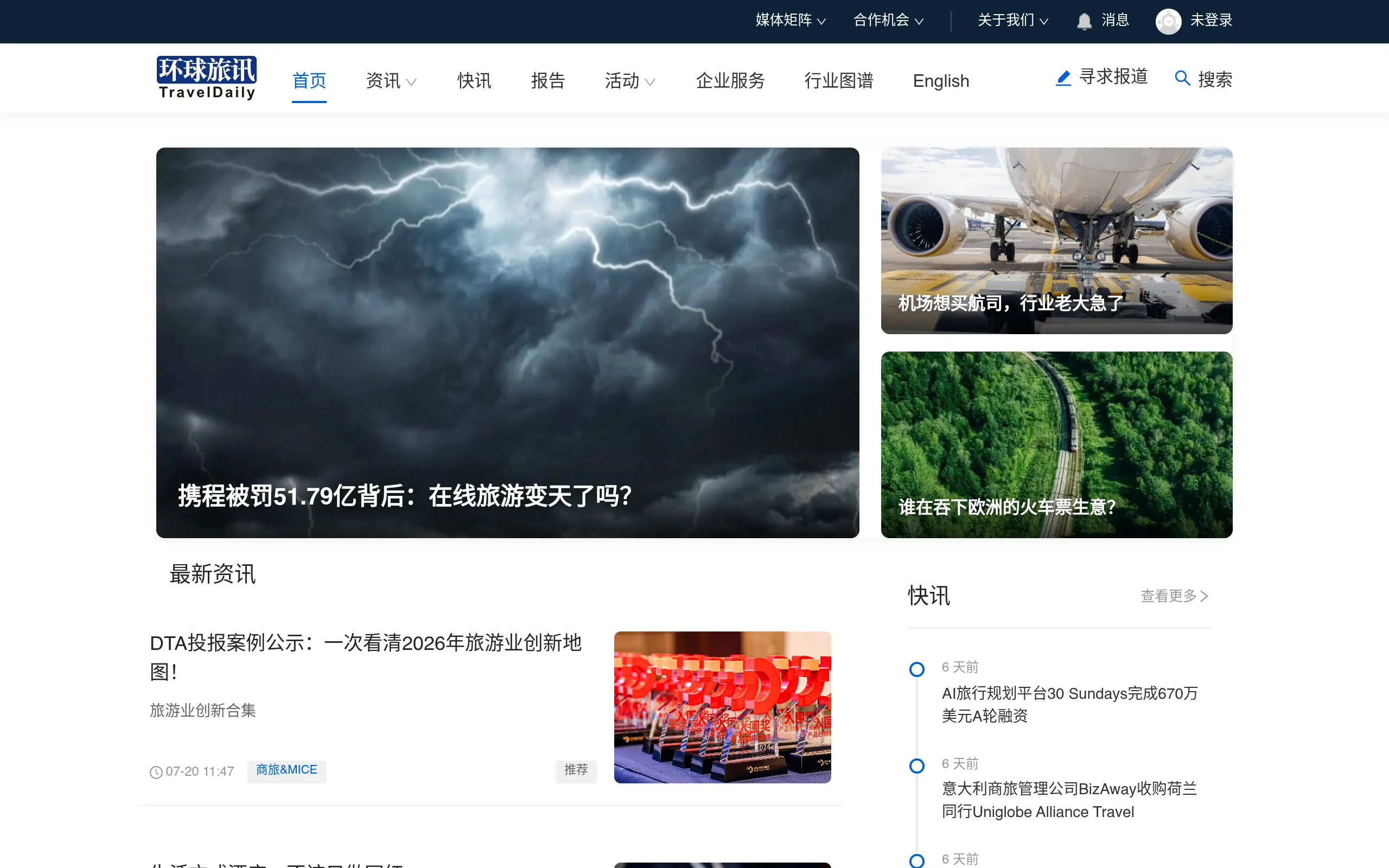1389x868 pixels.
Task: Click the pencil icon next to 寻求报道
Action: point(1063,78)
